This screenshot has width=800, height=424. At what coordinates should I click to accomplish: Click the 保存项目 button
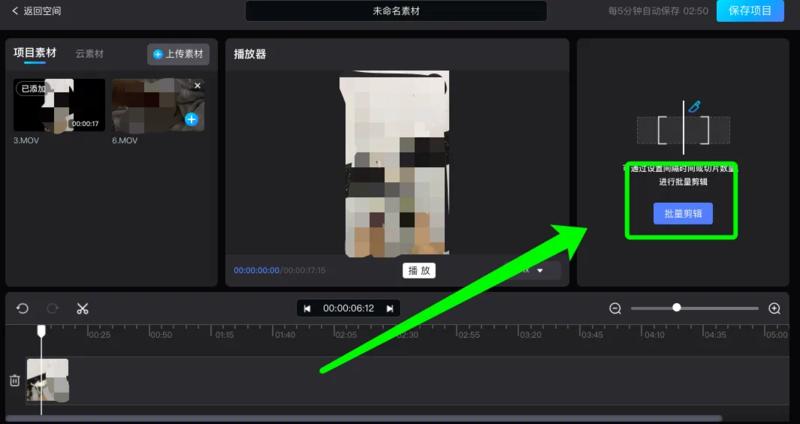(750, 11)
